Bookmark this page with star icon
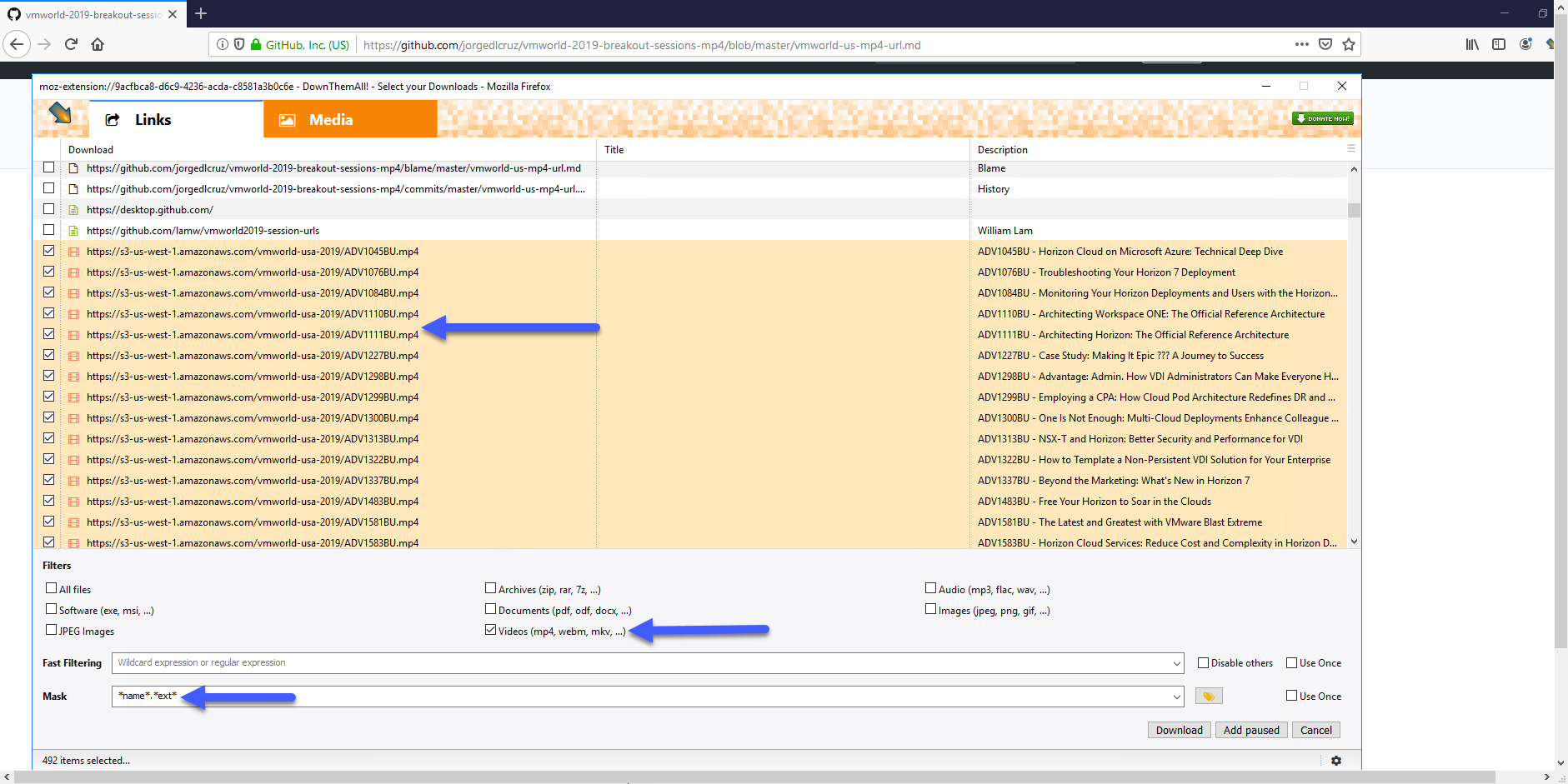The width and height of the screenshot is (1568, 784). (1349, 44)
